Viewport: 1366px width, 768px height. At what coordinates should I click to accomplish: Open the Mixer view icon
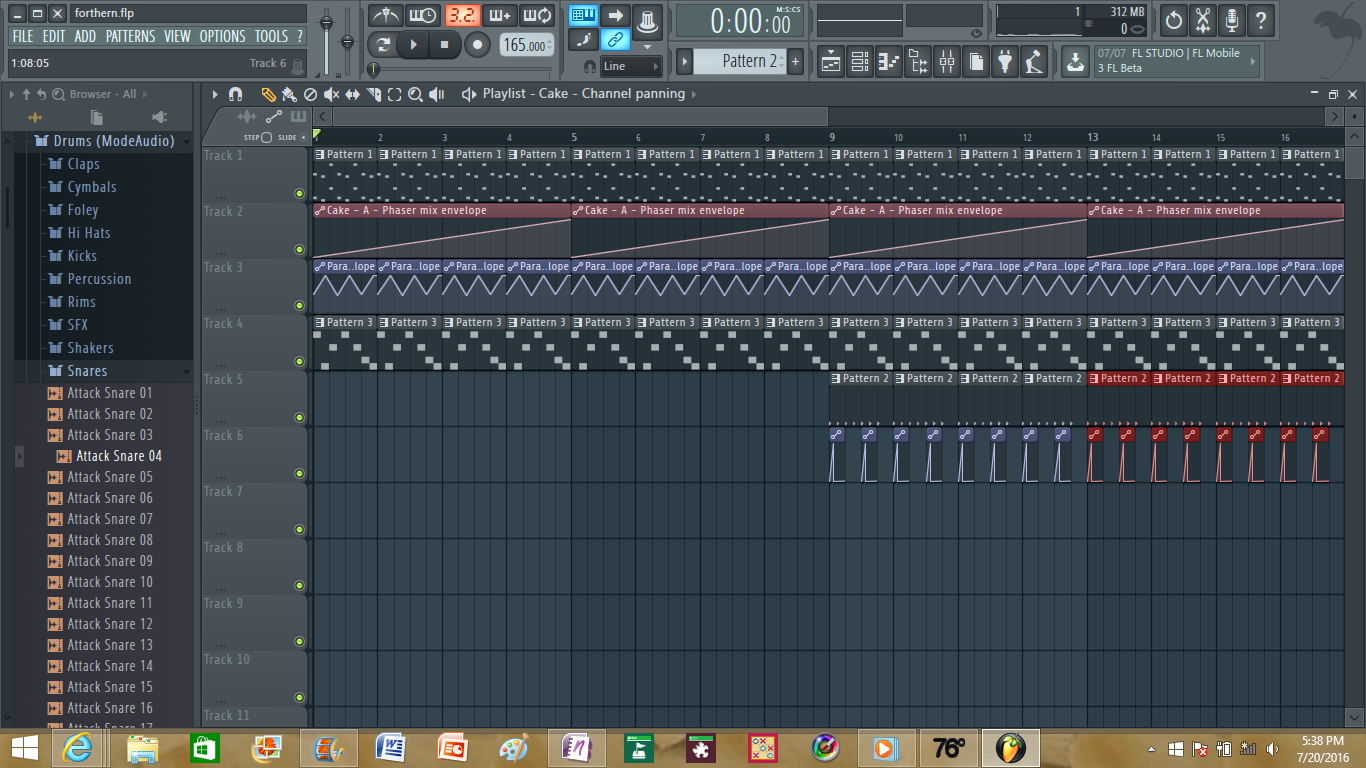click(x=946, y=62)
